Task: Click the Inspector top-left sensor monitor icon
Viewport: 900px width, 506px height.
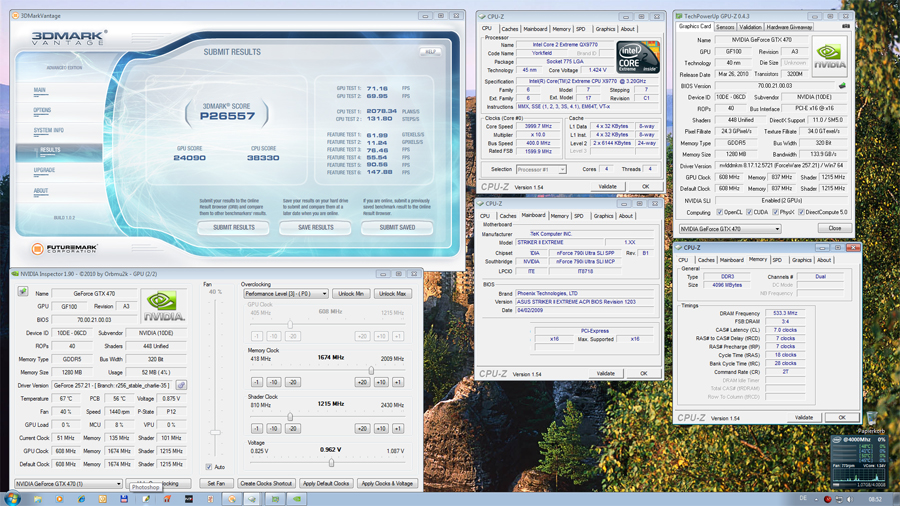Action: click(x=22, y=291)
